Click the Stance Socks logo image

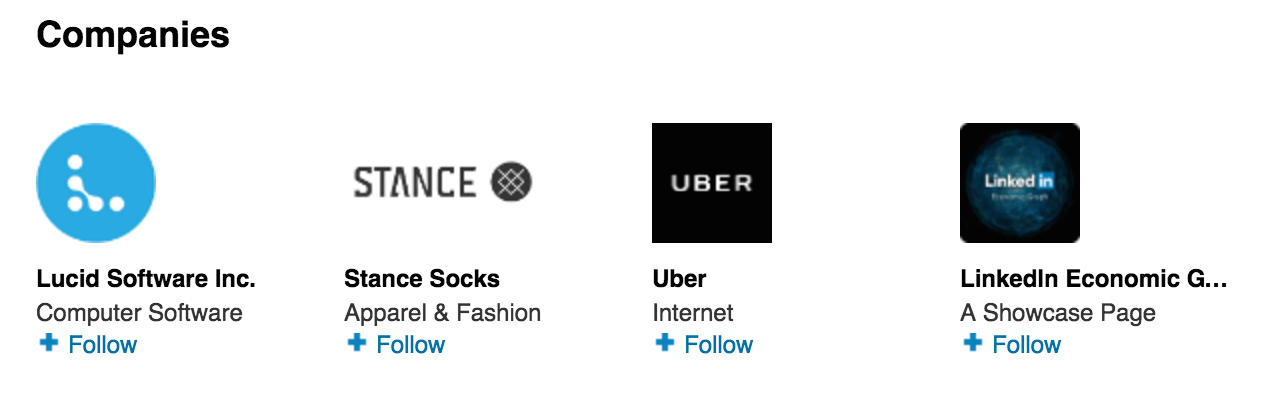[x=443, y=182]
